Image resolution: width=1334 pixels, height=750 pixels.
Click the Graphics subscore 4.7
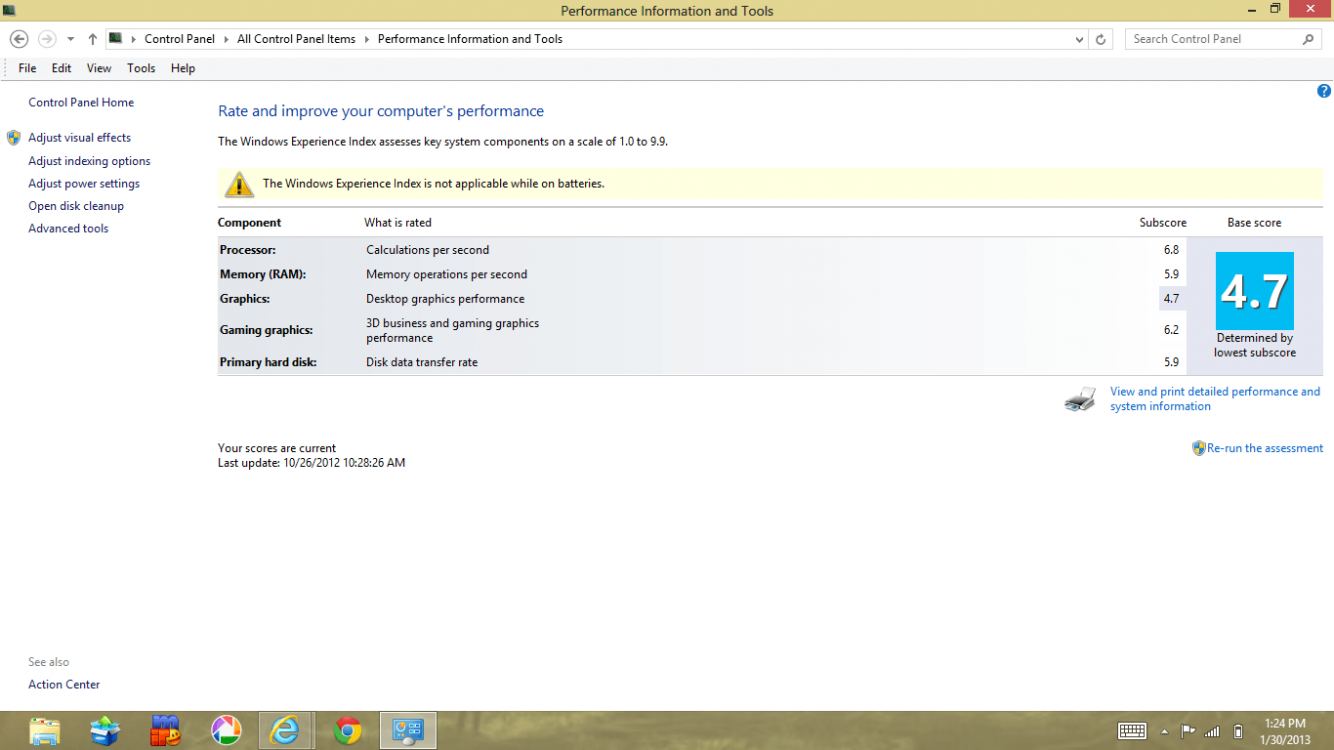[x=1171, y=299]
